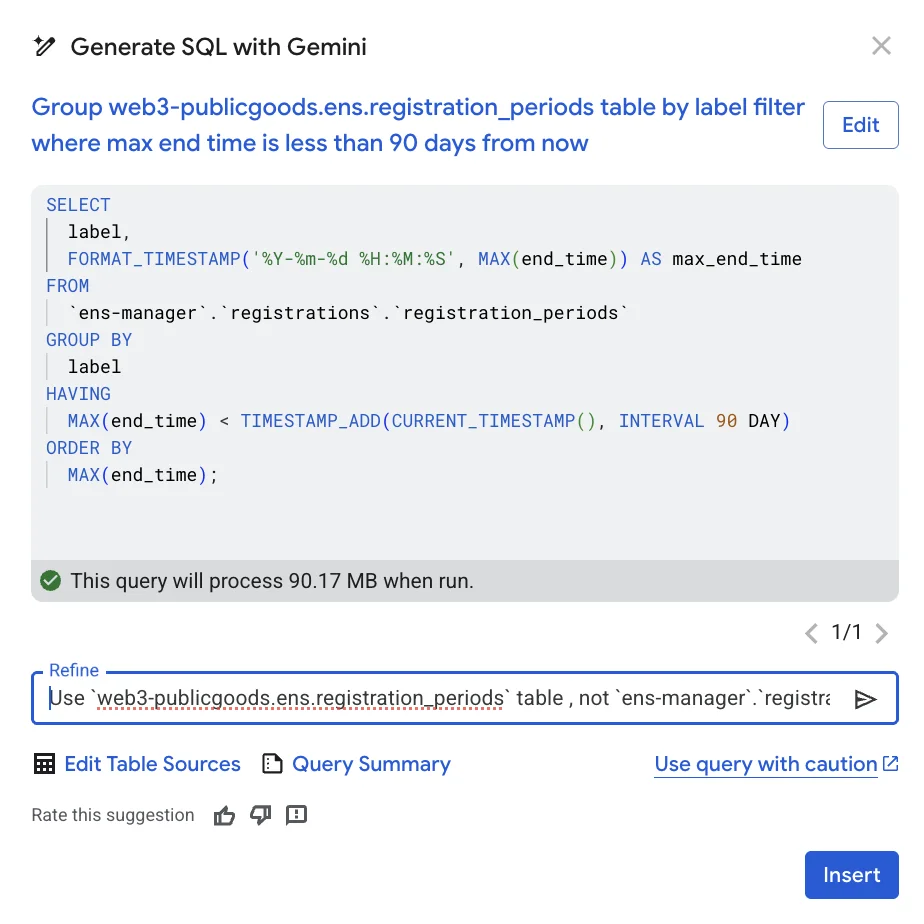Click the SQL code area

point(420,340)
